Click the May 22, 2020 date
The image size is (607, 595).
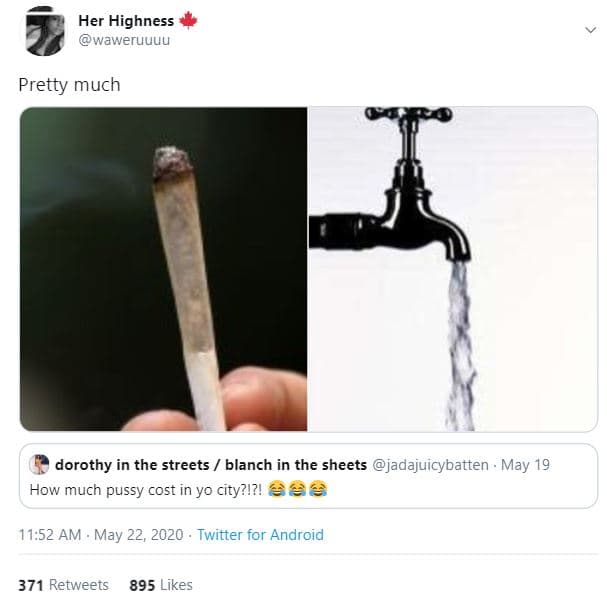coord(139,535)
